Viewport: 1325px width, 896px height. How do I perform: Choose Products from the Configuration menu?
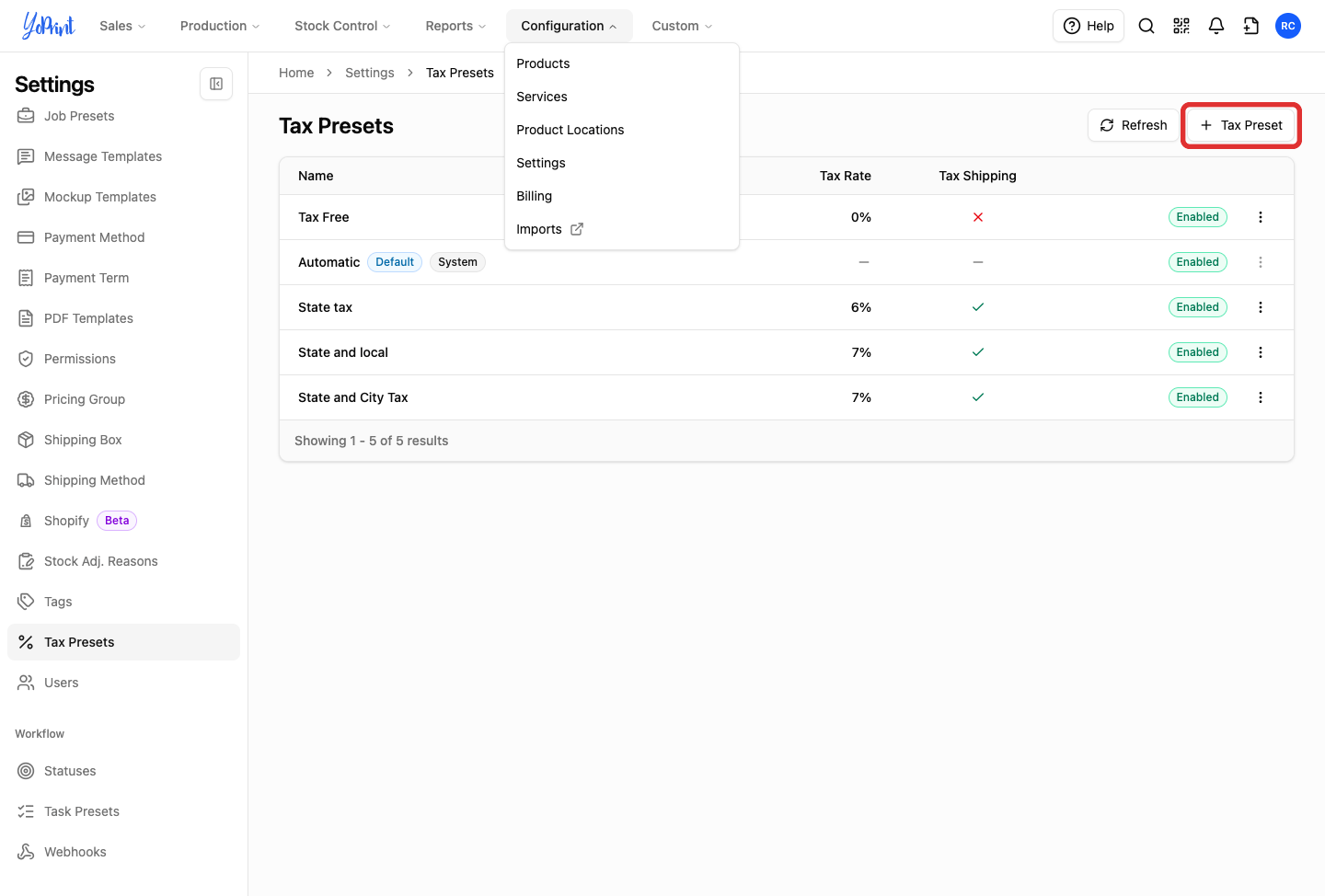tap(622, 63)
